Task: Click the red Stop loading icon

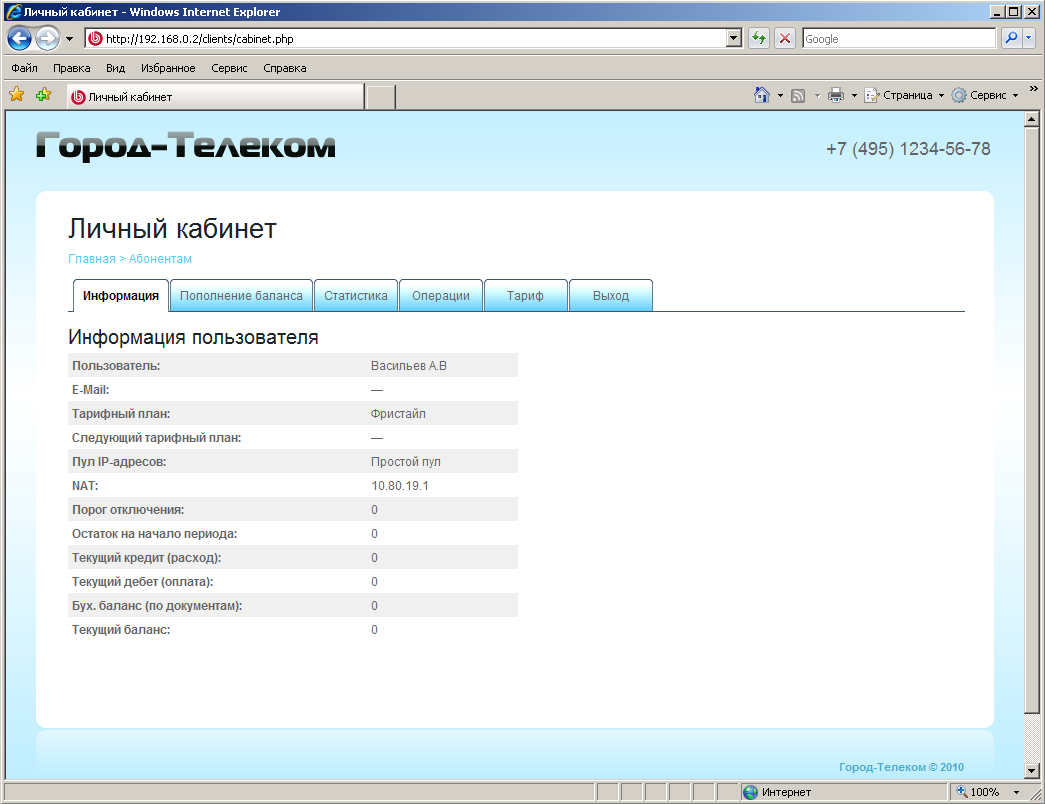Action: pyautogui.click(x=785, y=39)
